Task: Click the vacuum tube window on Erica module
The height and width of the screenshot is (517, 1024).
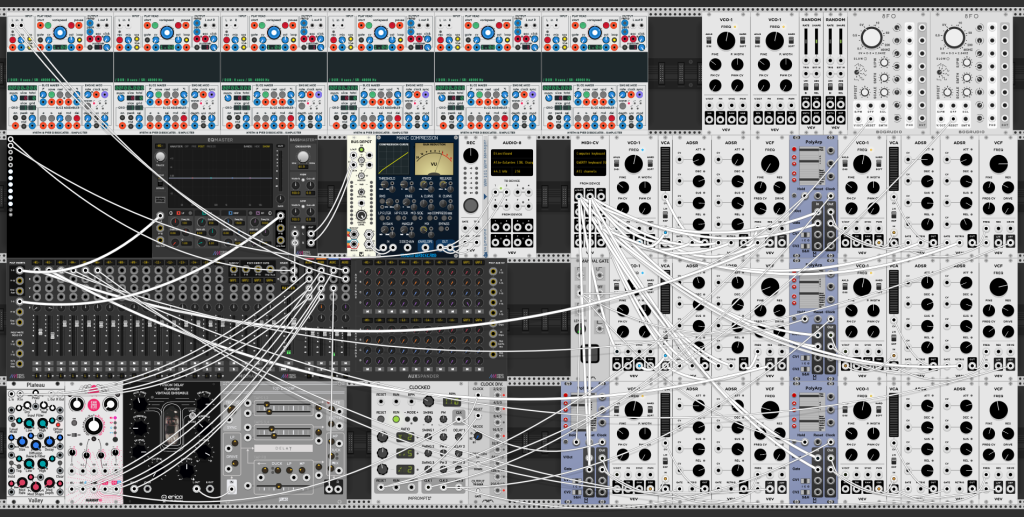Action: pos(172,422)
